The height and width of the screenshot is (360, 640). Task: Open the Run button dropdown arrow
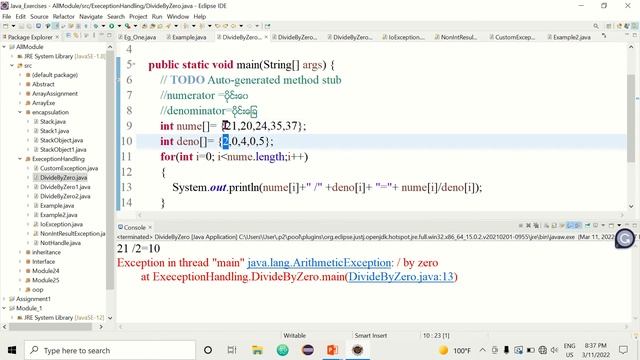click(119, 26)
